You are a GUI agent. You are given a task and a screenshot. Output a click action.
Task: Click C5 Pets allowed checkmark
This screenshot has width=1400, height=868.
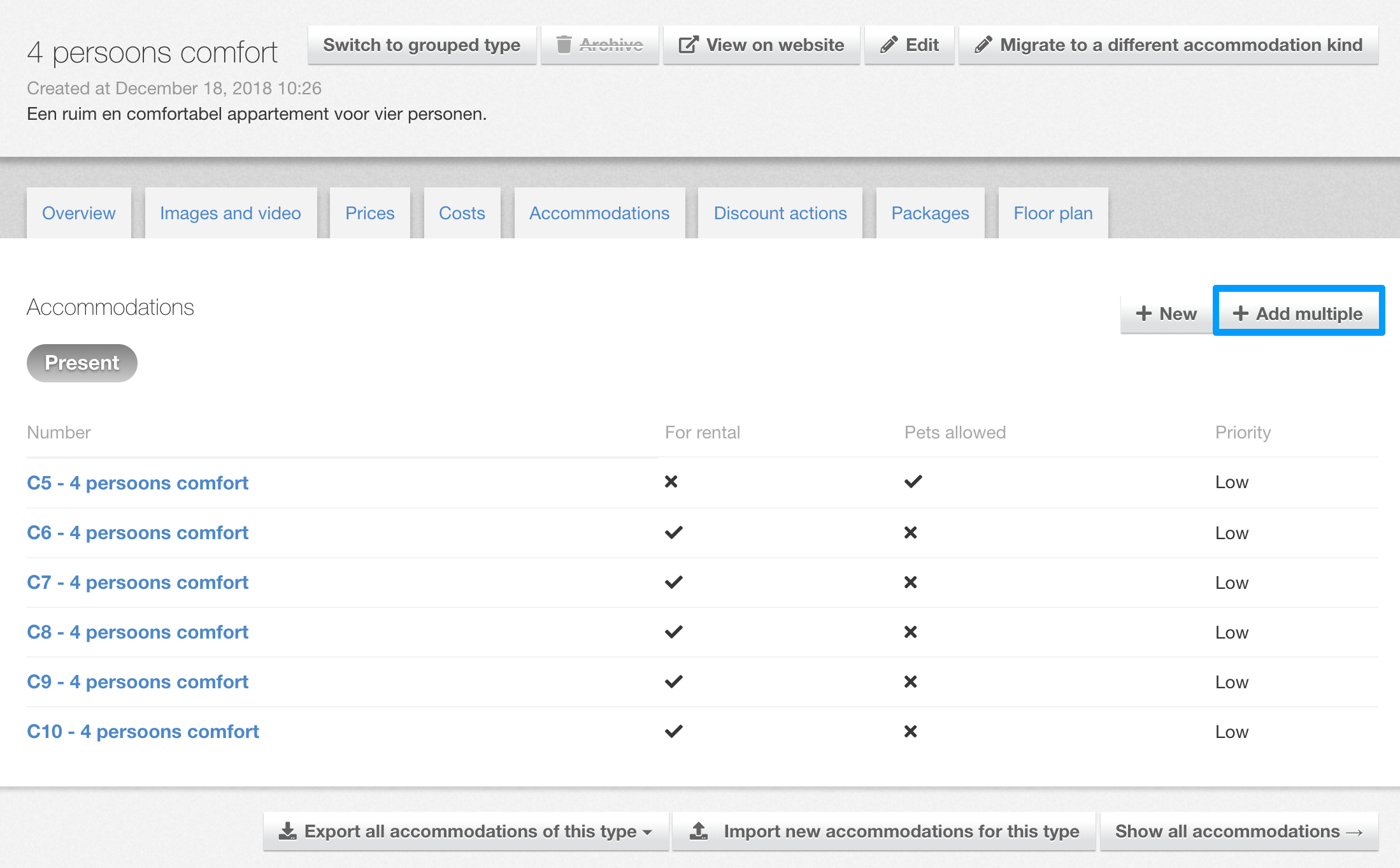click(x=913, y=482)
